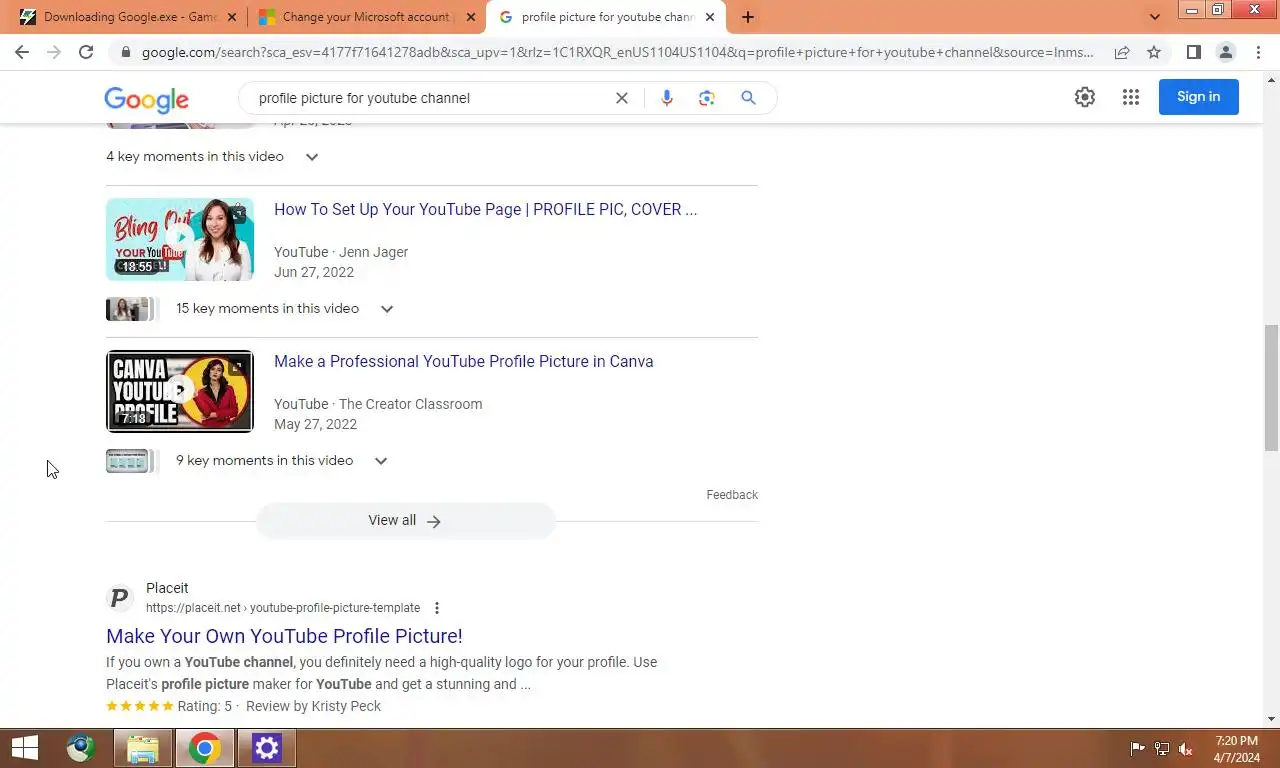This screenshot has width=1280, height=768.
Task: Click scrollbar down arrow
Action: (1271, 718)
